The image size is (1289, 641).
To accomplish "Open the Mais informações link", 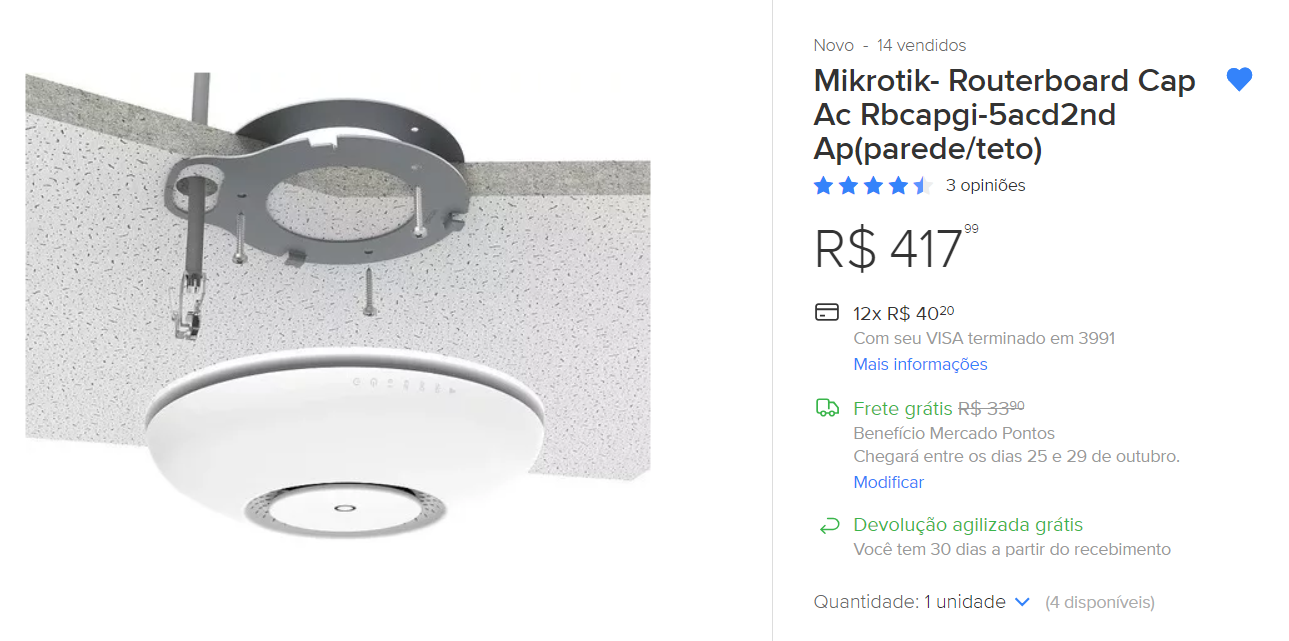I will tap(920, 364).
